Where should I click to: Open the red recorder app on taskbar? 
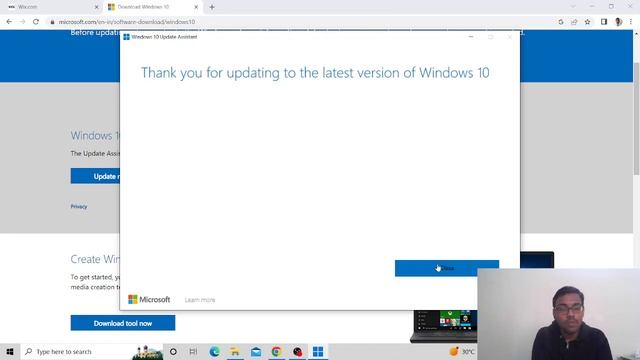(x=297, y=351)
